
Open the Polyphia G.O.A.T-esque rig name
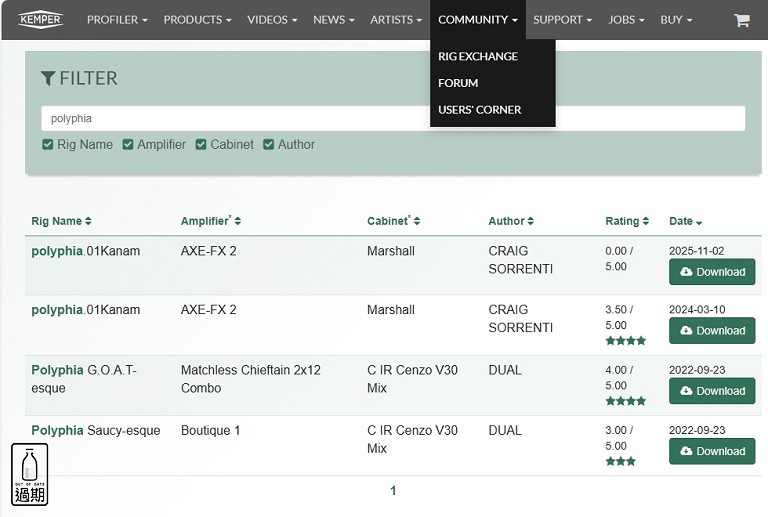tap(84, 379)
